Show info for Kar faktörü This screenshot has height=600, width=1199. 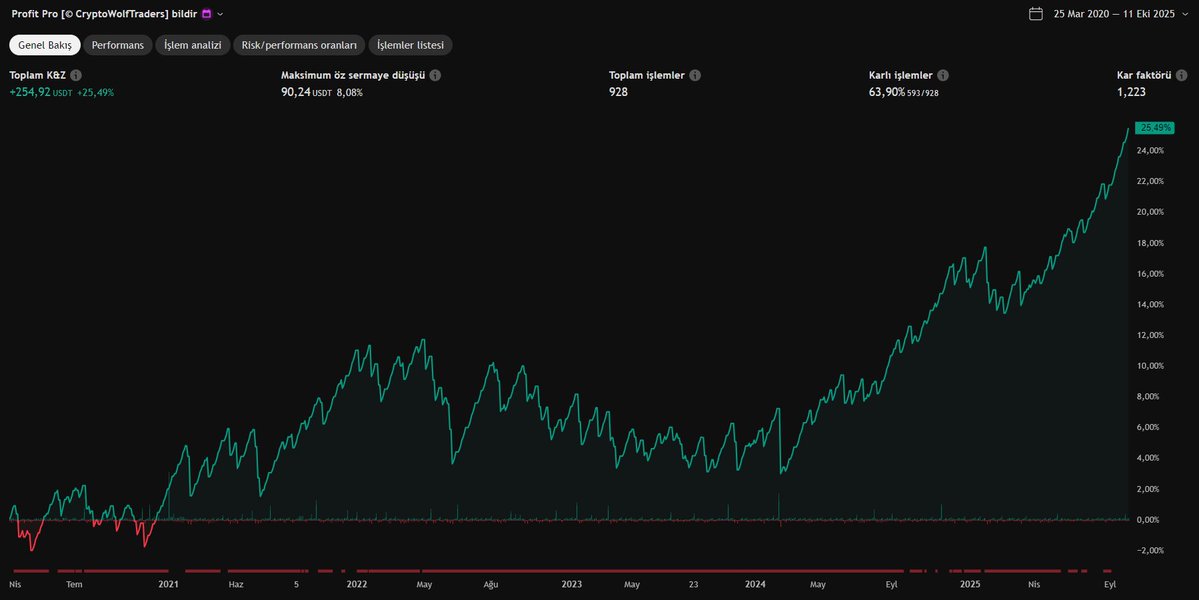pyautogui.click(x=1181, y=76)
